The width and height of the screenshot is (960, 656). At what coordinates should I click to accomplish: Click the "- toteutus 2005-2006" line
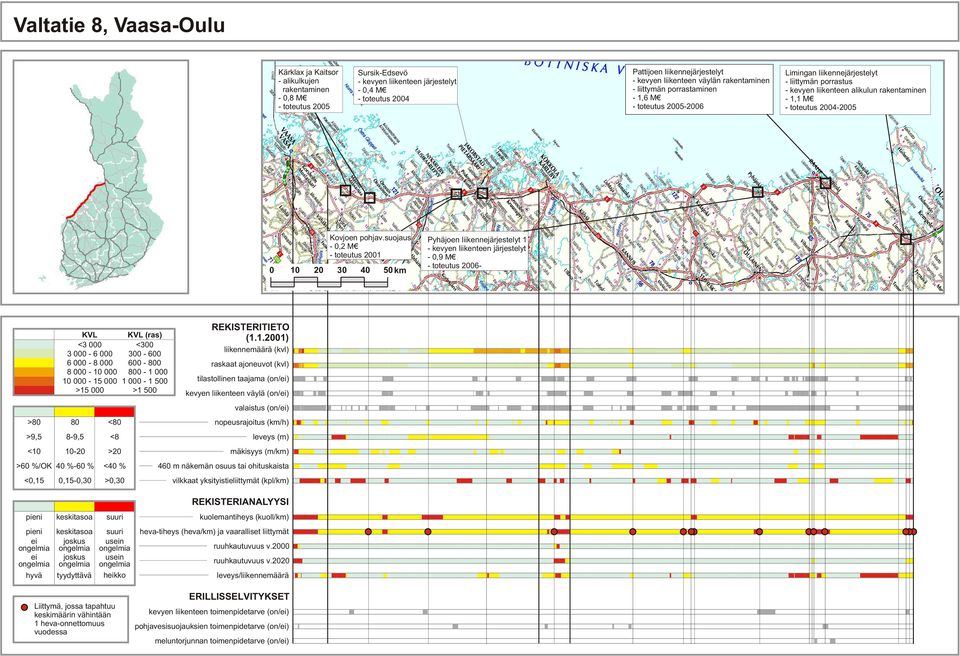click(668, 106)
